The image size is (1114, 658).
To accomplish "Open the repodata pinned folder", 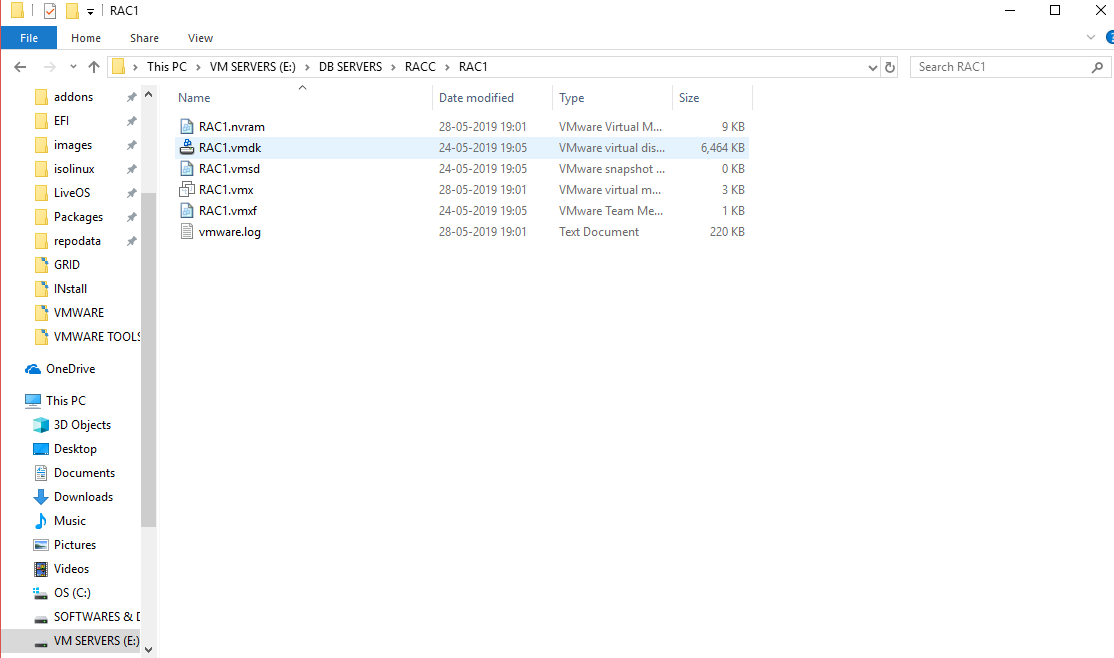I will click(x=77, y=241).
